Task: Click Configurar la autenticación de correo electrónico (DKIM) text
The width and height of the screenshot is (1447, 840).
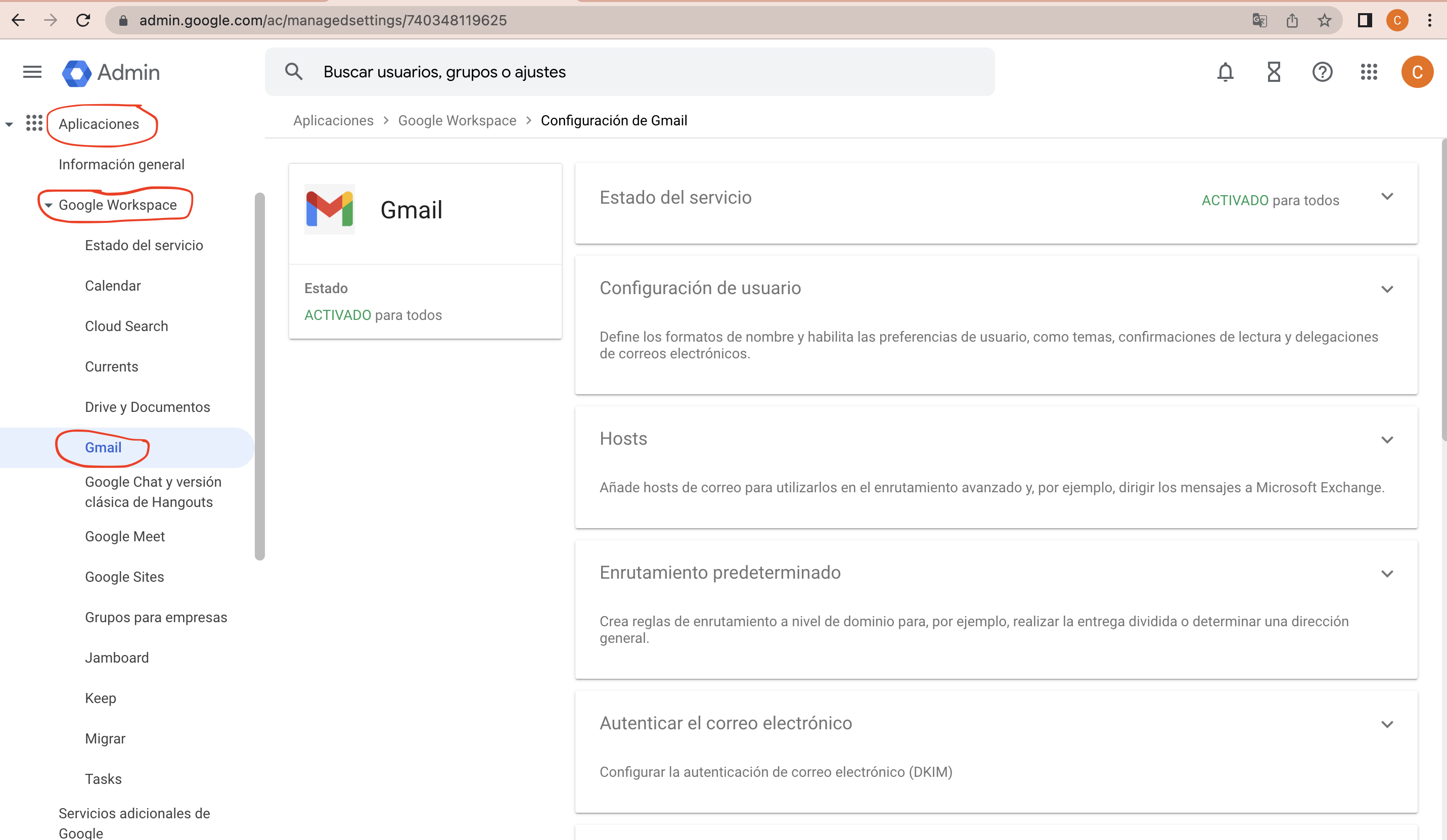Action: (x=776, y=772)
